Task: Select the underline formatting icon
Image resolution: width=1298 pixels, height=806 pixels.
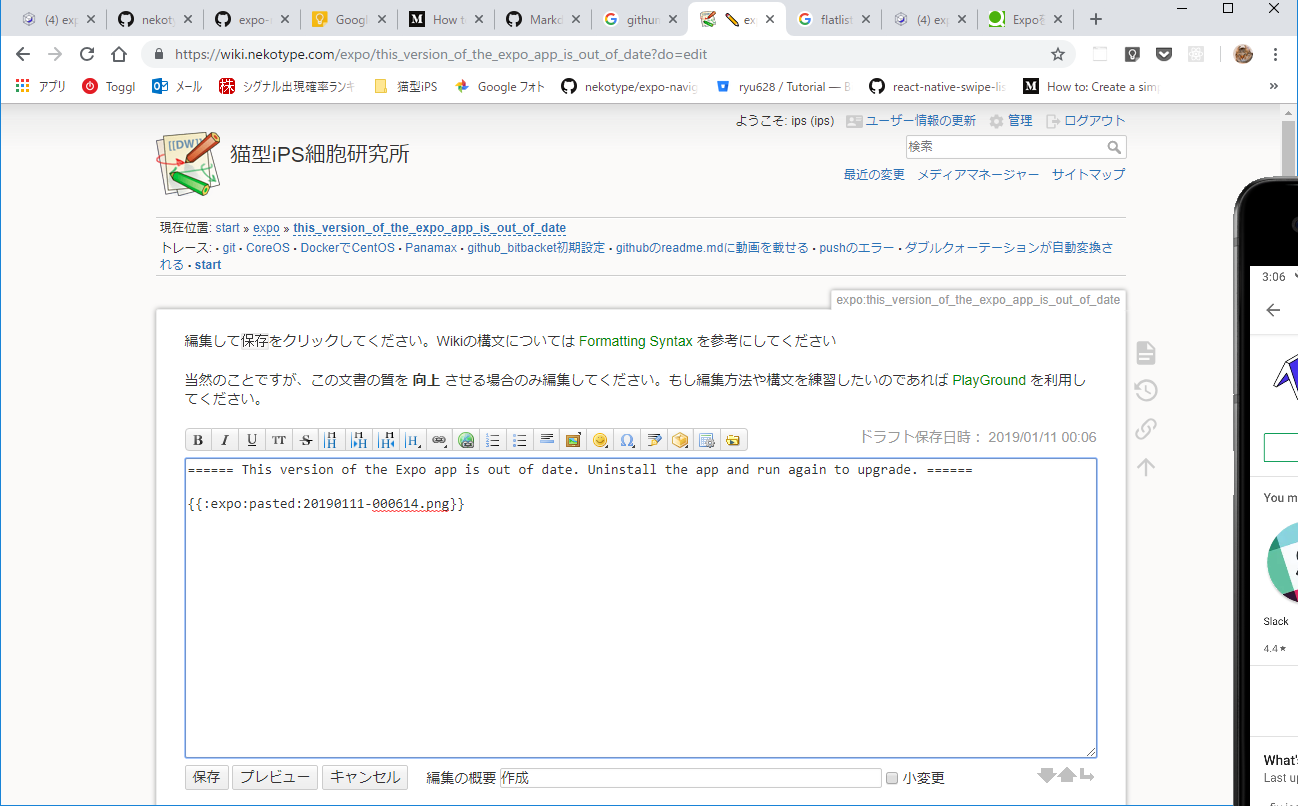Action: (251, 439)
